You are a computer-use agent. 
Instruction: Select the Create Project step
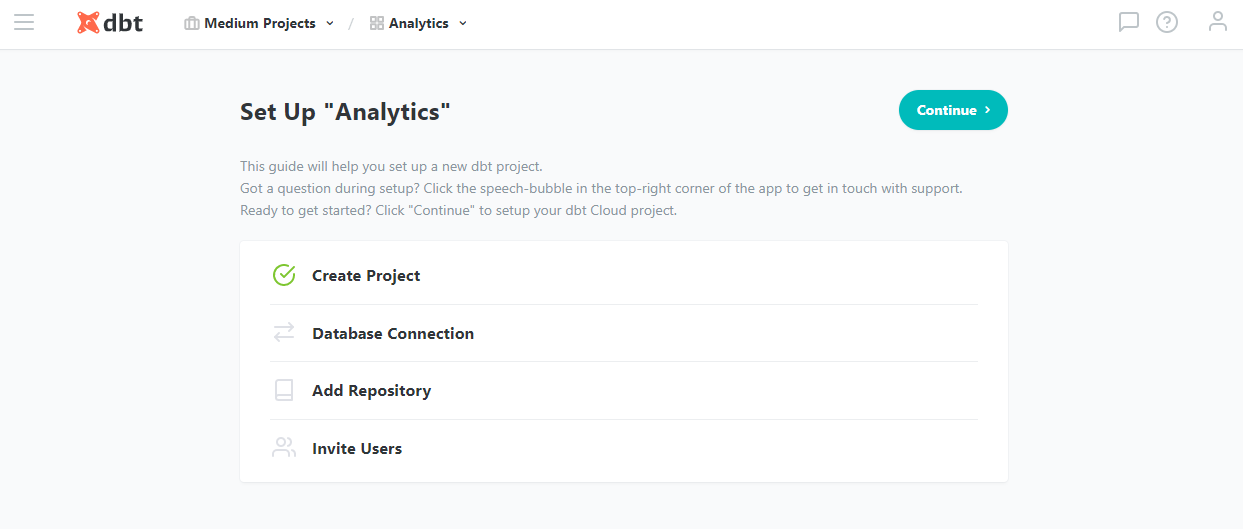(x=366, y=276)
